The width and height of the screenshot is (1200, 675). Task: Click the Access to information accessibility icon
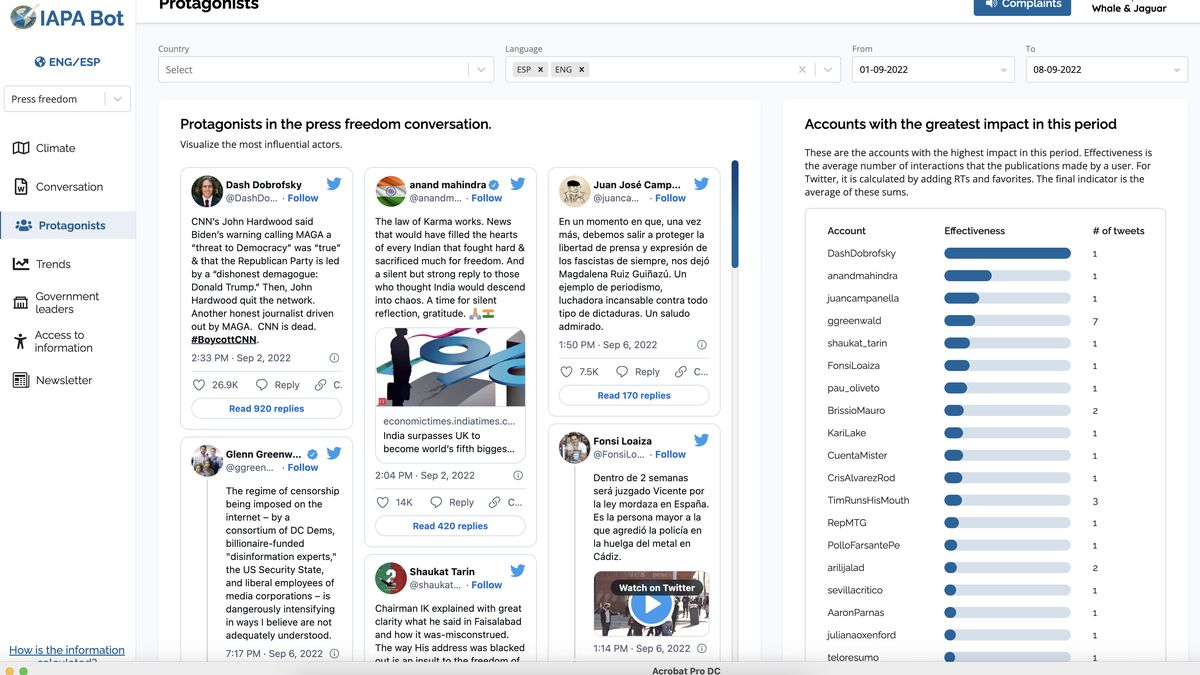20,342
